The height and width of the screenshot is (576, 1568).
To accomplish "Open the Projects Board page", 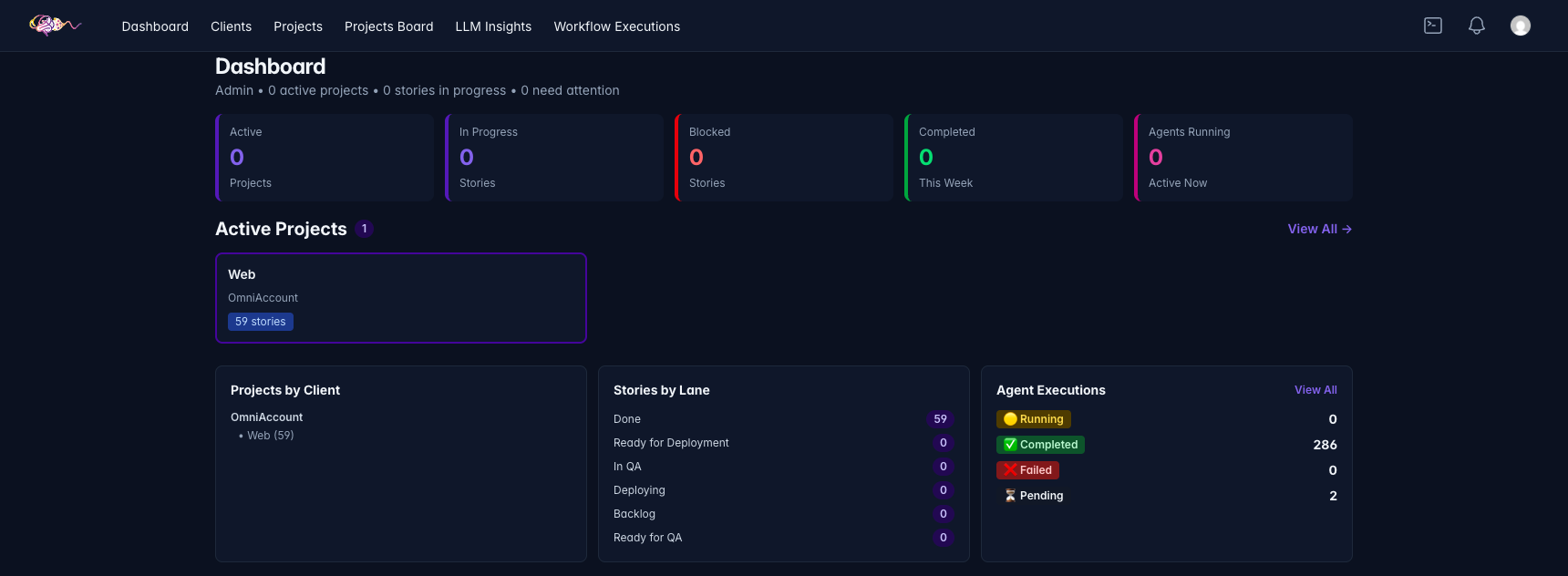I will pos(389,26).
